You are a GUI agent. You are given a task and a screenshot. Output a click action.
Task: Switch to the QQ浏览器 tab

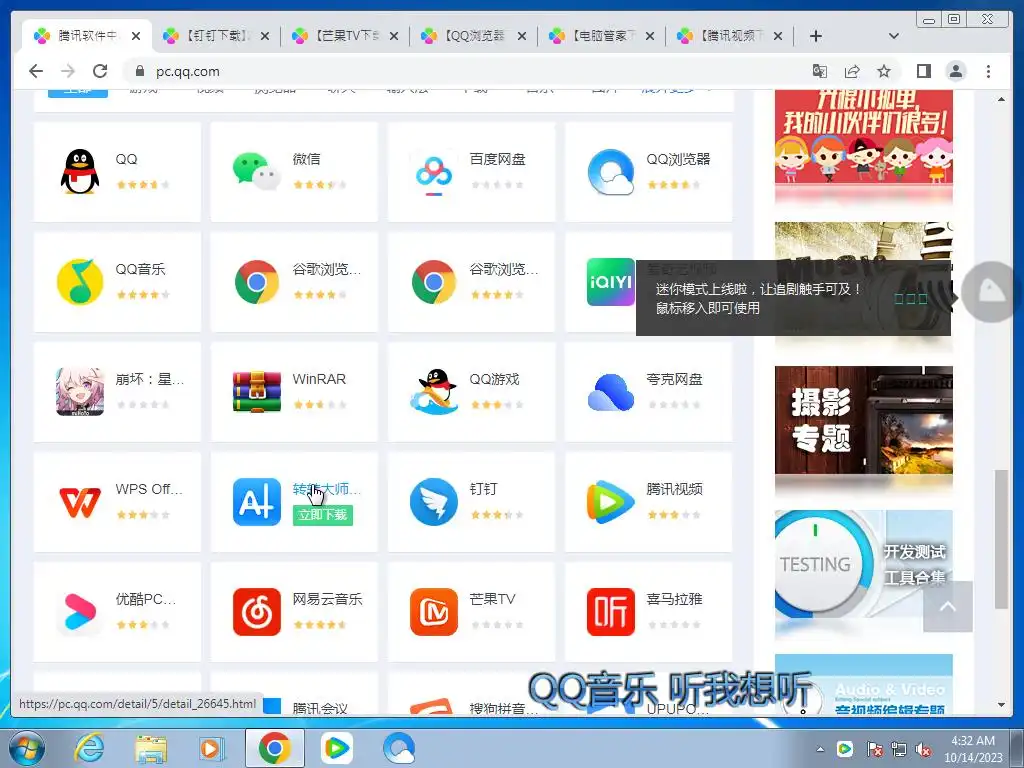tap(473, 36)
